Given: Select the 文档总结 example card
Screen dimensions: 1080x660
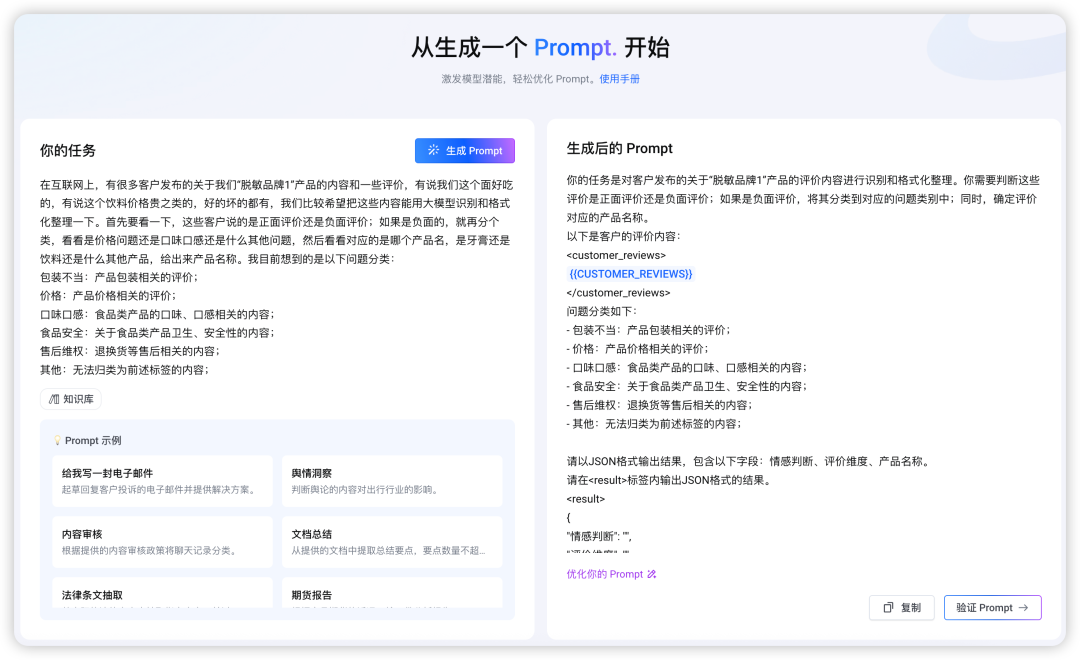Looking at the screenshot, I should click(x=392, y=542).
